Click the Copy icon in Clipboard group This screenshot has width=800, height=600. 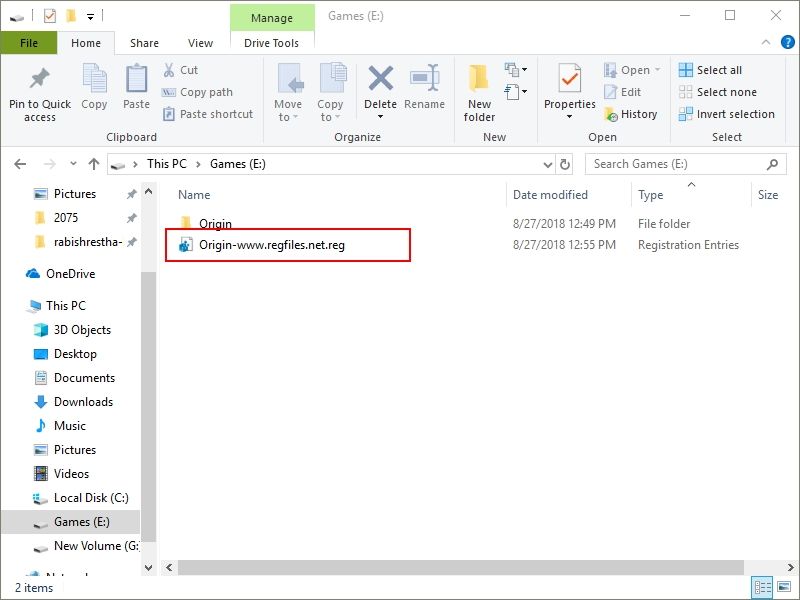(x=94, y=80)
